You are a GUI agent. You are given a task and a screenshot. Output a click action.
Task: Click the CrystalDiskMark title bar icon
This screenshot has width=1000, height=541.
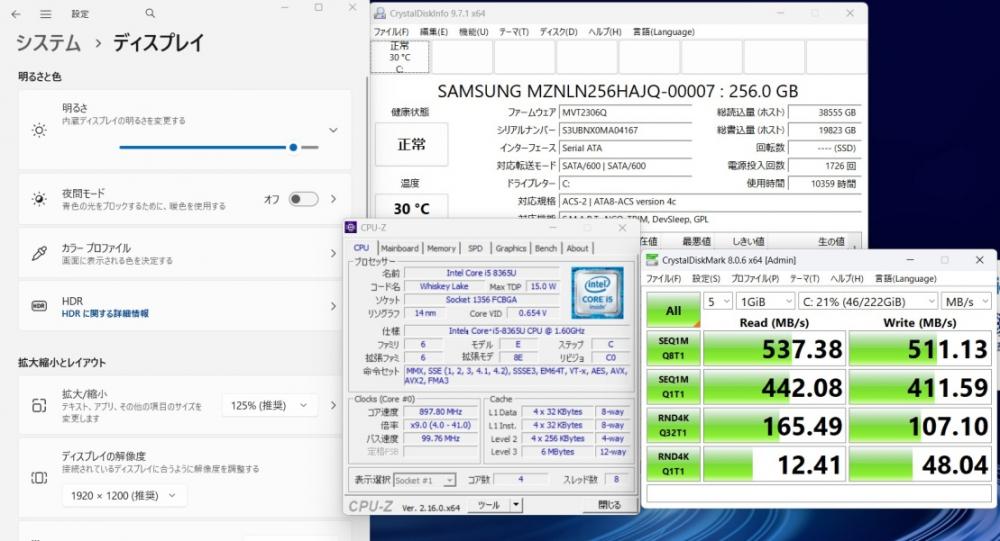(x=652, y=260)
